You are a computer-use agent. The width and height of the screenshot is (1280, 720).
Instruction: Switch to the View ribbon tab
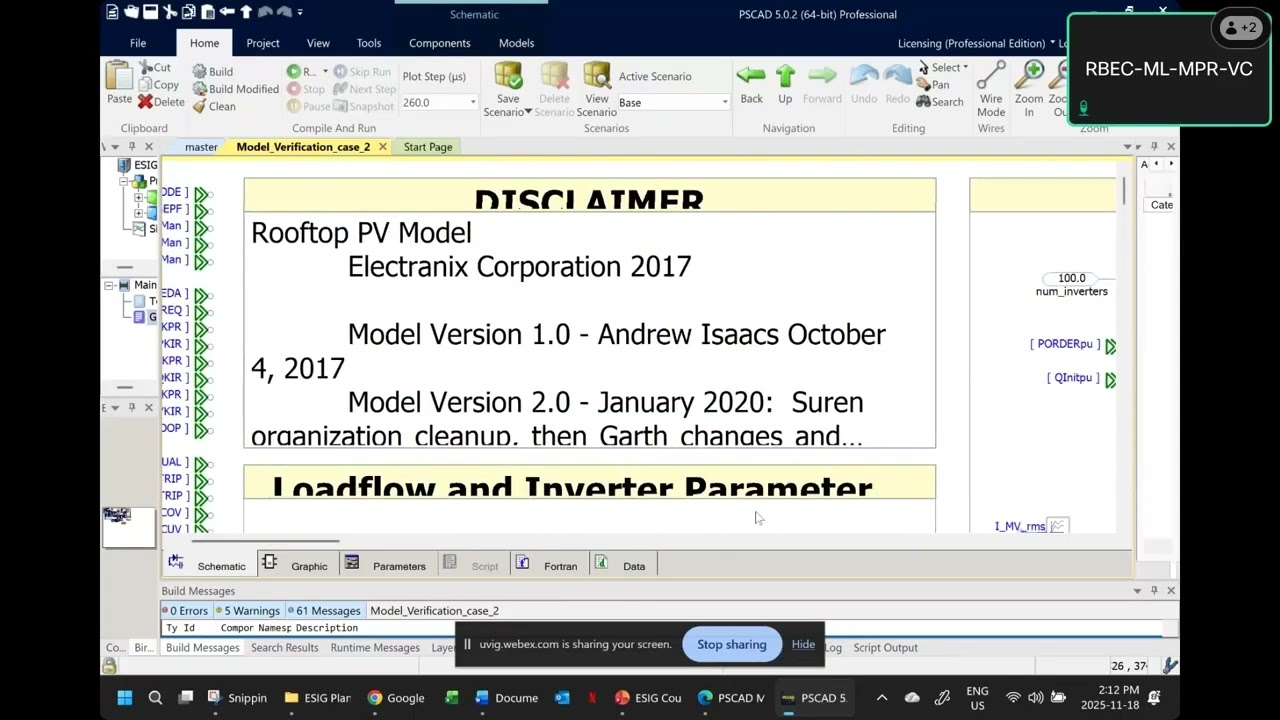point(318,43)
